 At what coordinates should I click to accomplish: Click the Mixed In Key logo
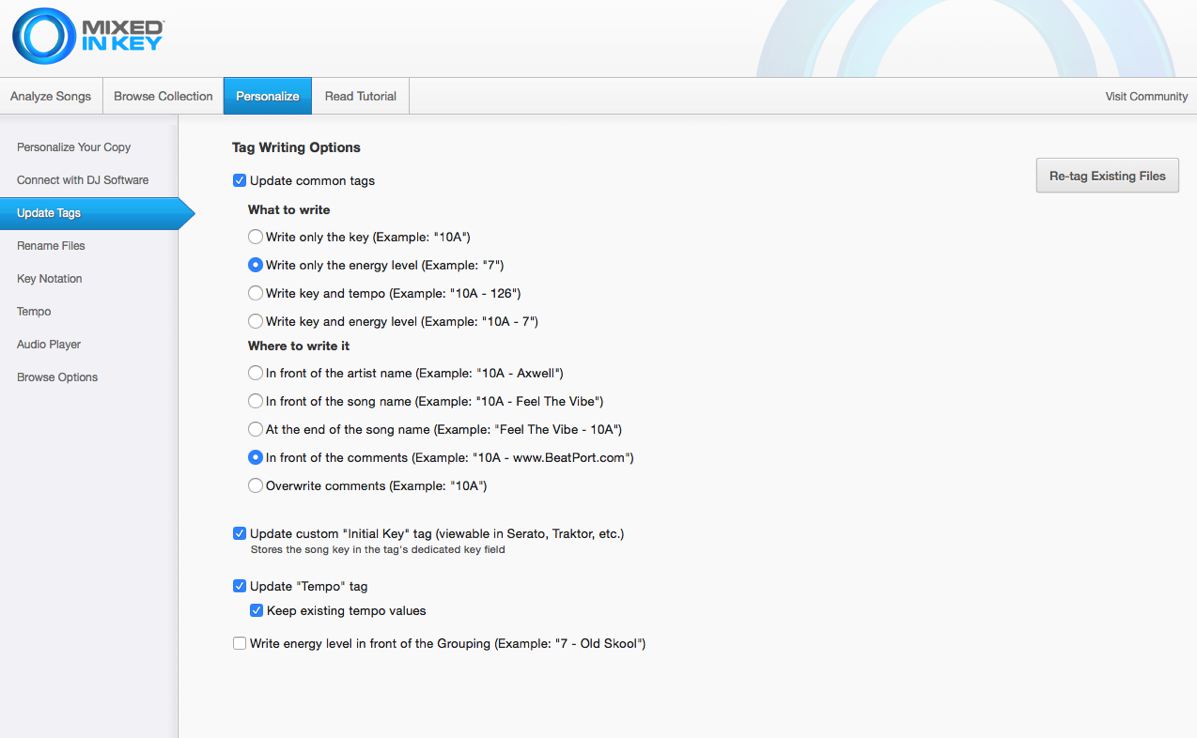tap(88, 37)
